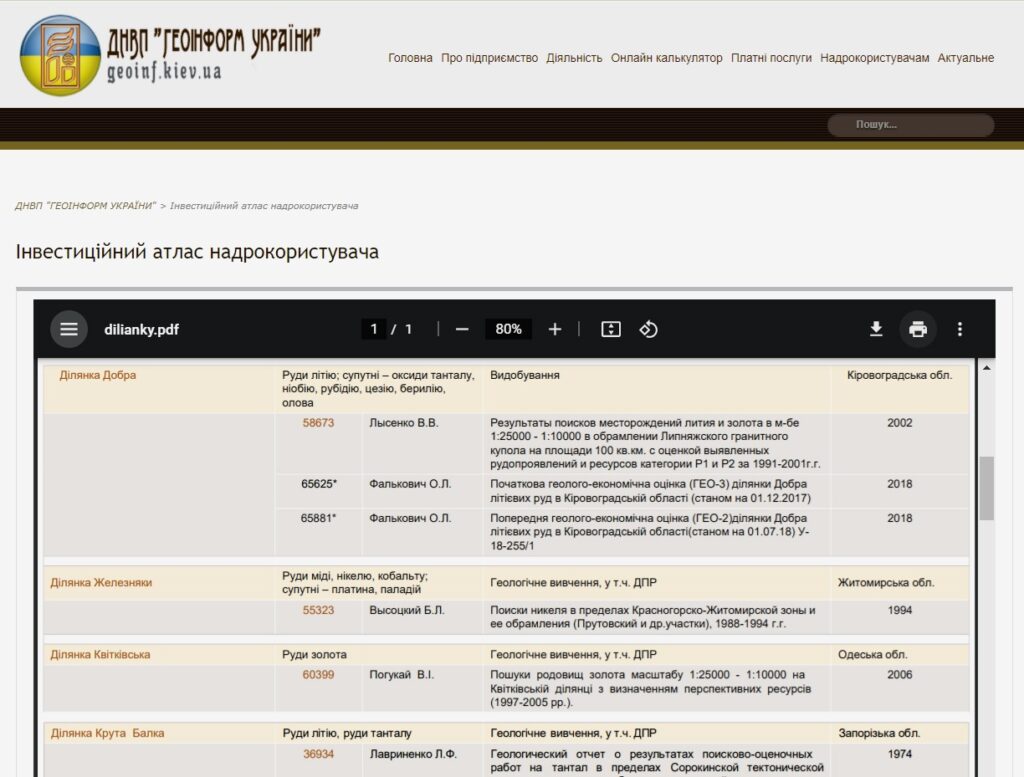The height and width of the screenshot is (777, 1024).
Task: Open report link 58673
Action: coord(318,423)
